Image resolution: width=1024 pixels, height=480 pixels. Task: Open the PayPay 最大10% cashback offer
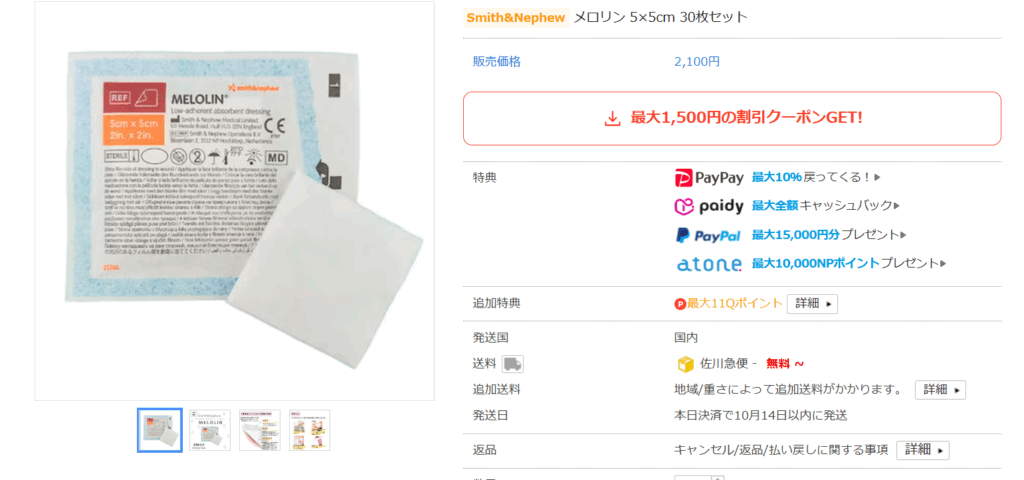[x=816, y=177]
